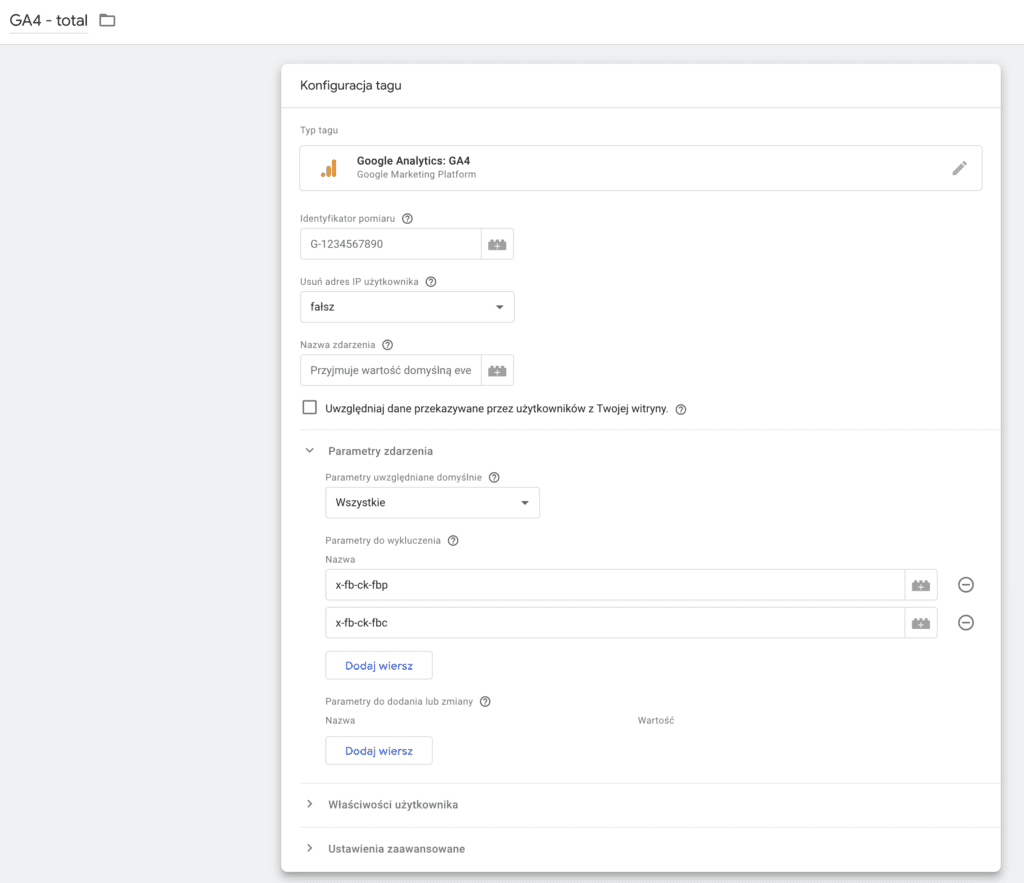Click the x-fb-ck-fbc parameter name field
Screen dimensions: 1024x883
(615, 623)
